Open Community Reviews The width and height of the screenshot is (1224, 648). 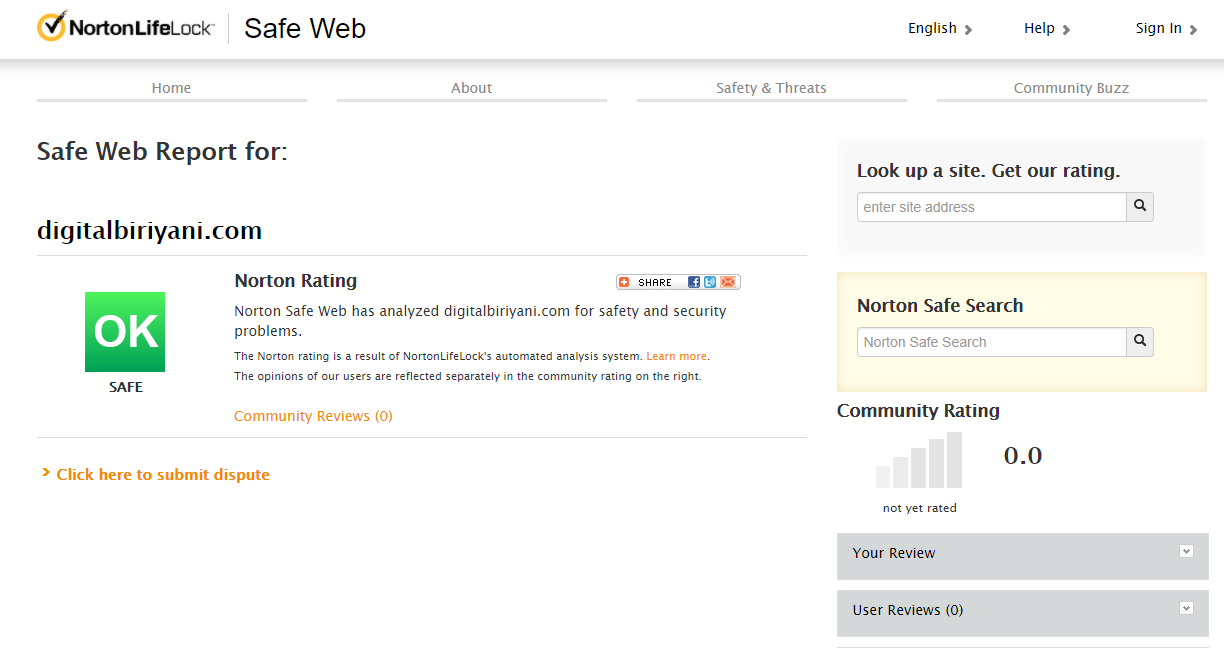coord(313,415)
